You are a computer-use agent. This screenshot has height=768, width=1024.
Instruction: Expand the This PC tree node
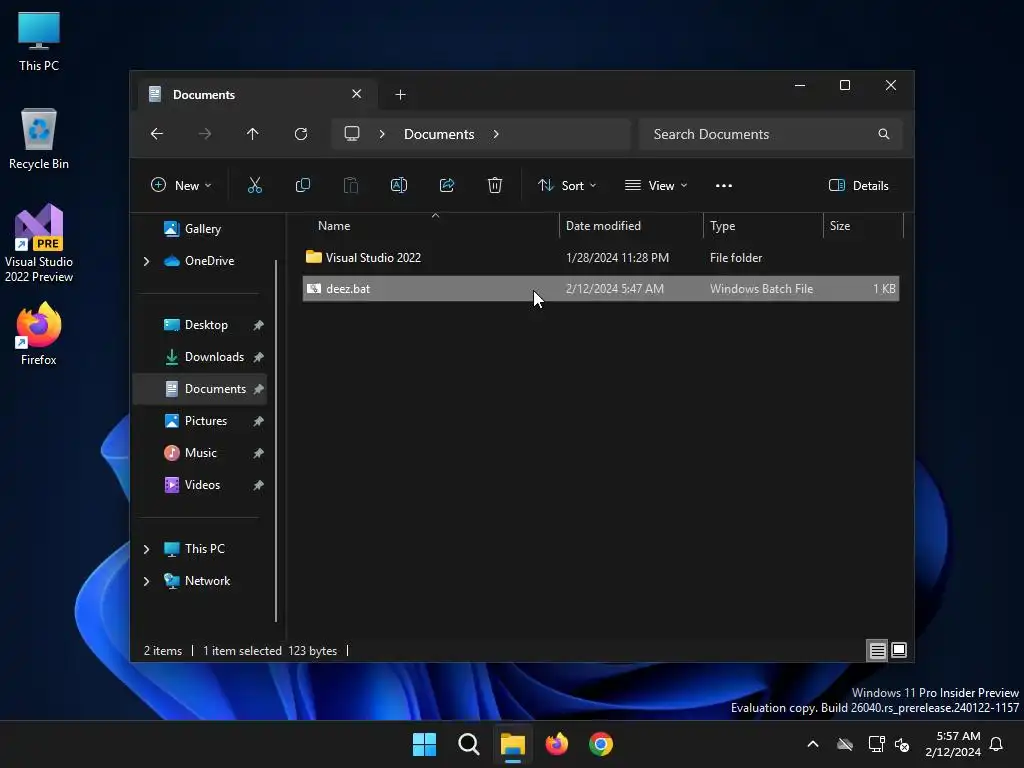[x=146, y=549]
